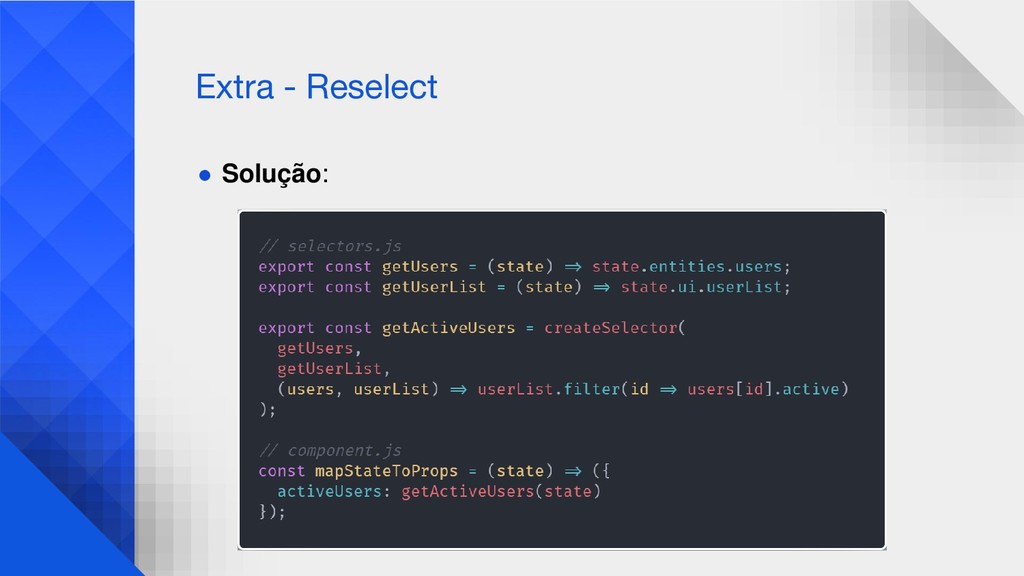Click the 'getActiveUsers' constant declaration

click(449, 328)
